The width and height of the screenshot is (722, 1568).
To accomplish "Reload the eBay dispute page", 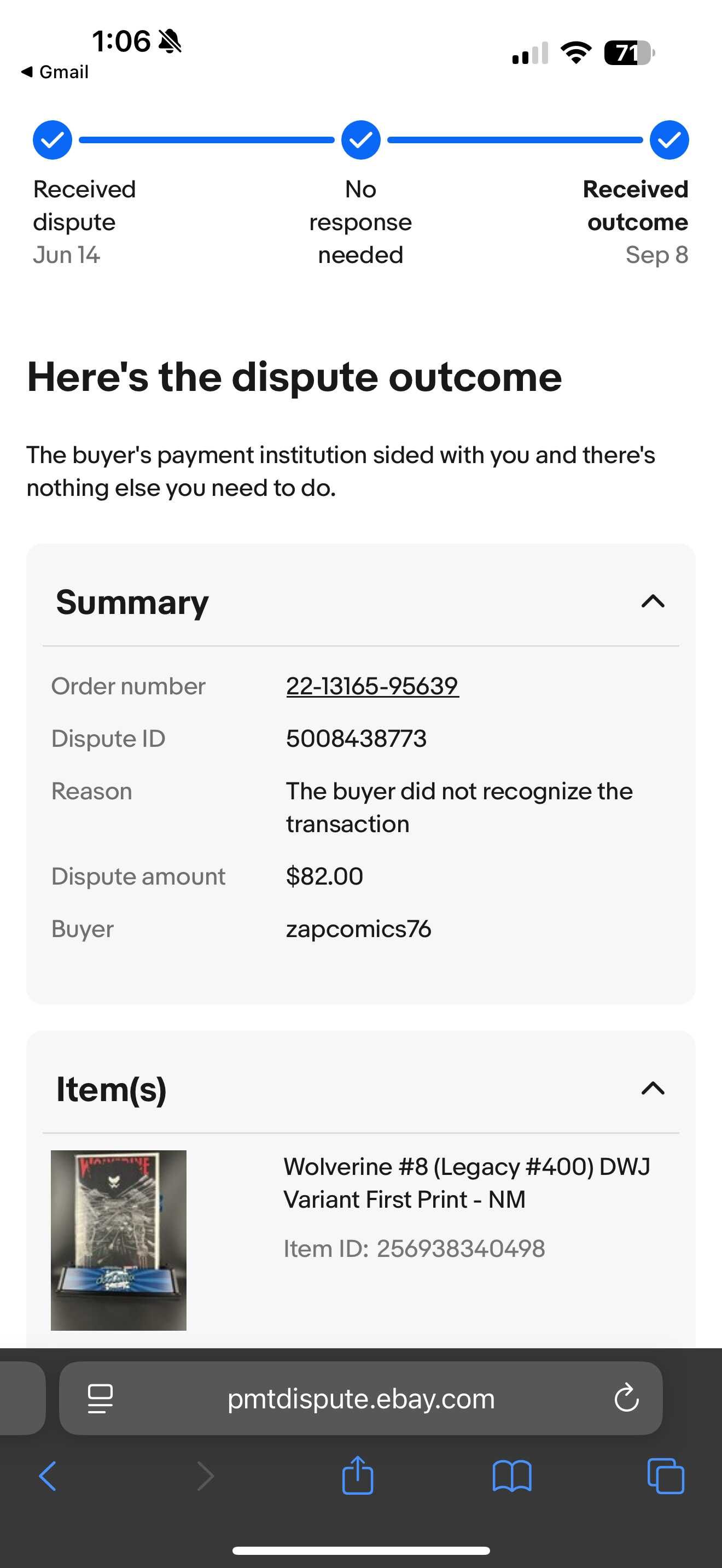I will pos(626,1397).
